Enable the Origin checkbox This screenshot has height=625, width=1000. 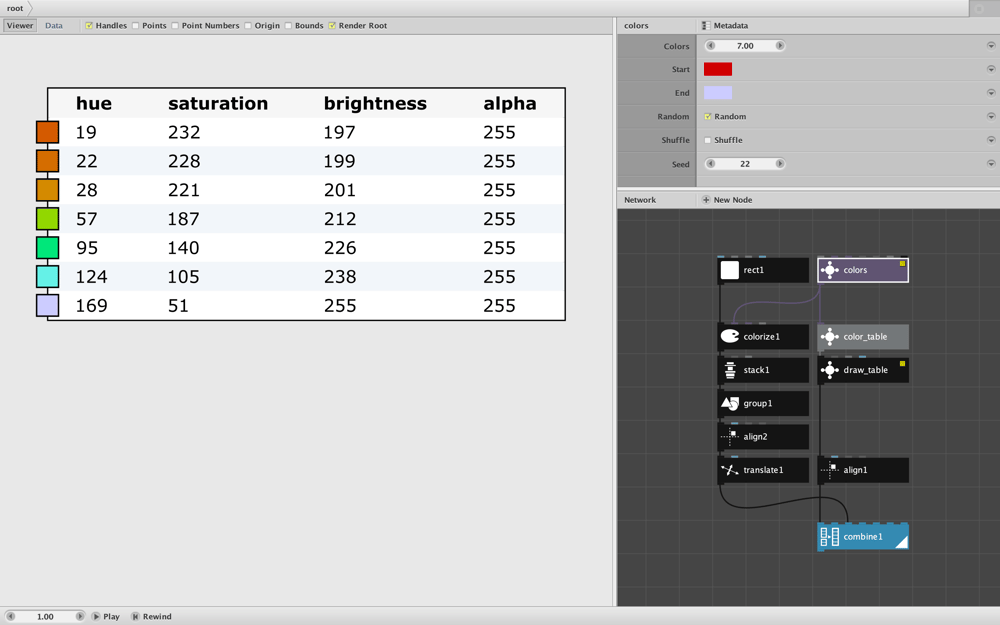pyautogui.click(x=247, y=26)
